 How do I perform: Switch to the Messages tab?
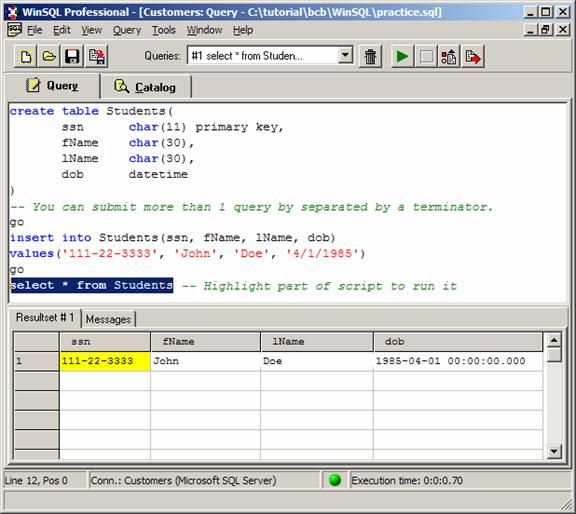[108, 319]
